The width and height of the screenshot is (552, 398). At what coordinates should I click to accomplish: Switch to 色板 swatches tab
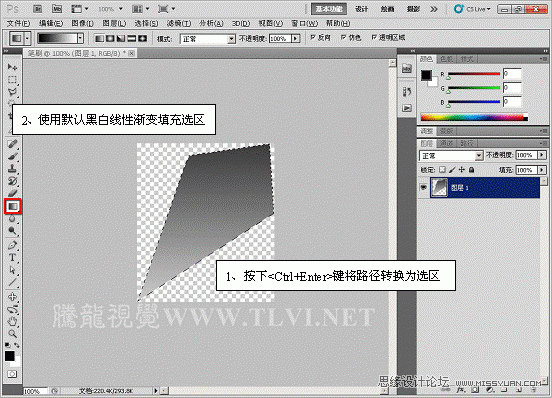(446, 59)
